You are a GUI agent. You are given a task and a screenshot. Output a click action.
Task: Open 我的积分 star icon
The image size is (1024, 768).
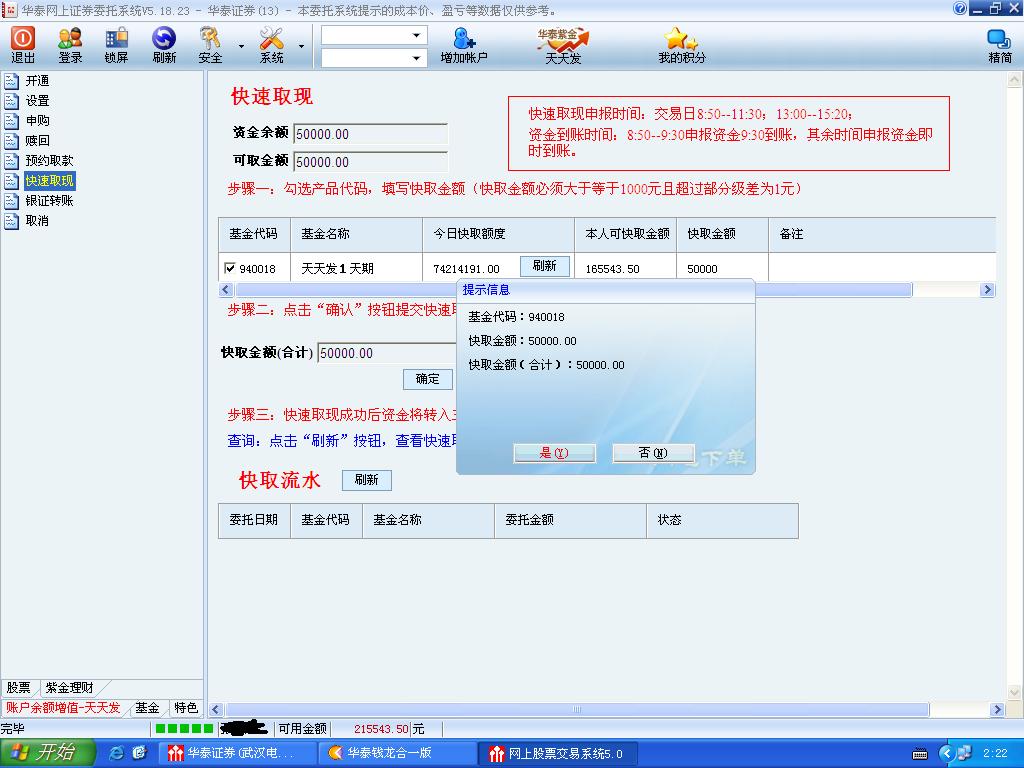(681, 44)
